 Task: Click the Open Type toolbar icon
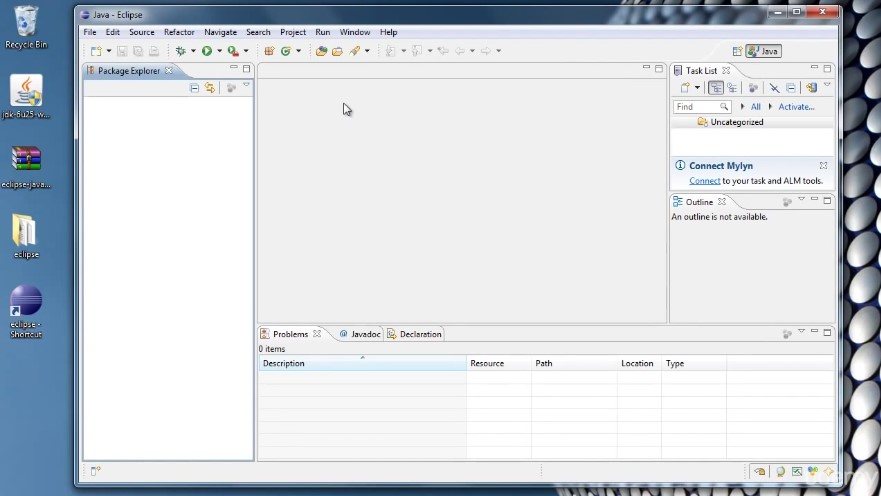tap(321, 51)
